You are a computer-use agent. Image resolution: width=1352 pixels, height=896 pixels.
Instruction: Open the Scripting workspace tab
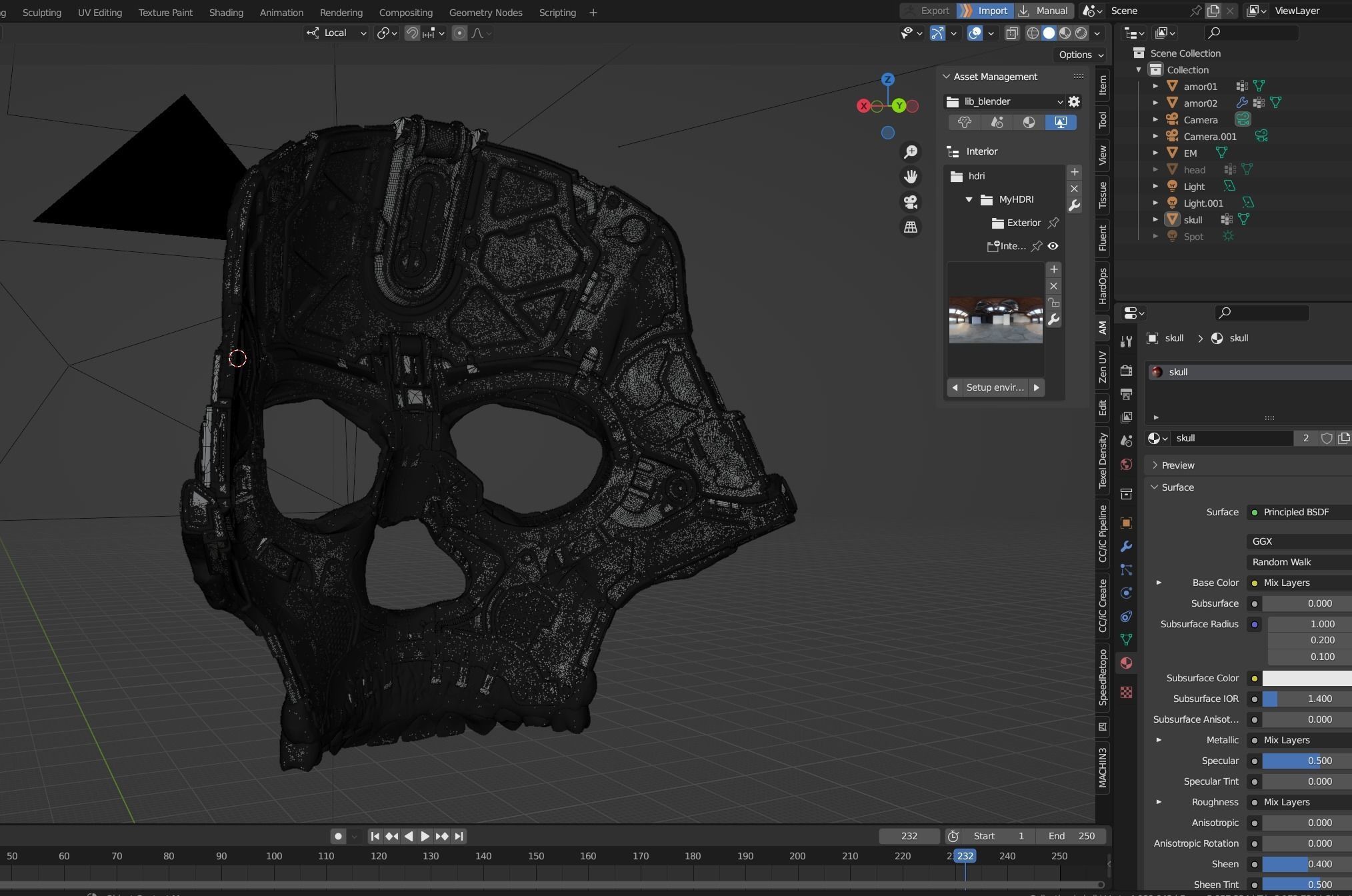[557, 12]
